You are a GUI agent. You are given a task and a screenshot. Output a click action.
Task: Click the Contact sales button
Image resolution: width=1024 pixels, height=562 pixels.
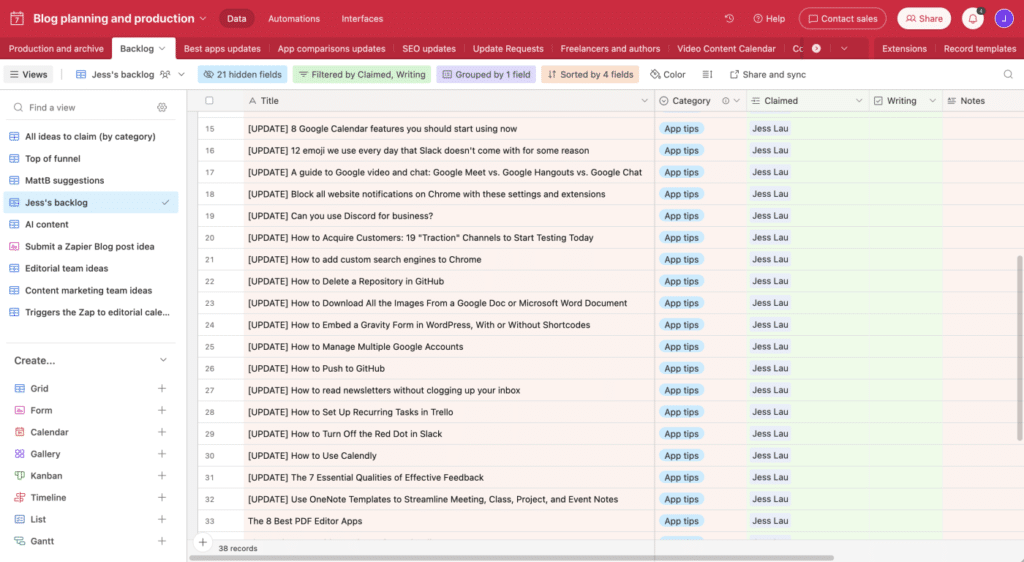(x=842, y=18)
